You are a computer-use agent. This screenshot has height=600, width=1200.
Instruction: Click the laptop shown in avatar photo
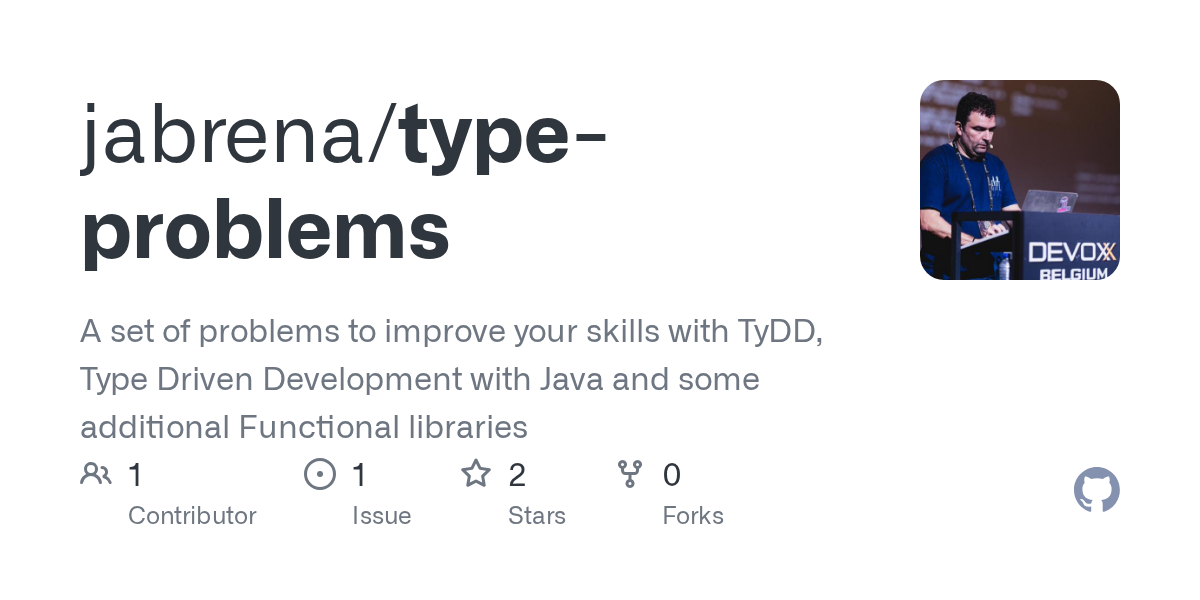[x=1048, y=201]
